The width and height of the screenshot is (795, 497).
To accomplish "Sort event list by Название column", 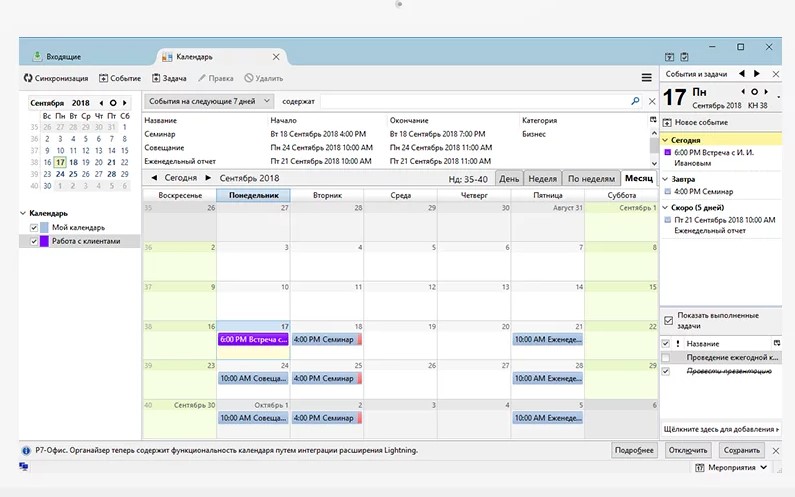I will click(x=161, y=120).
